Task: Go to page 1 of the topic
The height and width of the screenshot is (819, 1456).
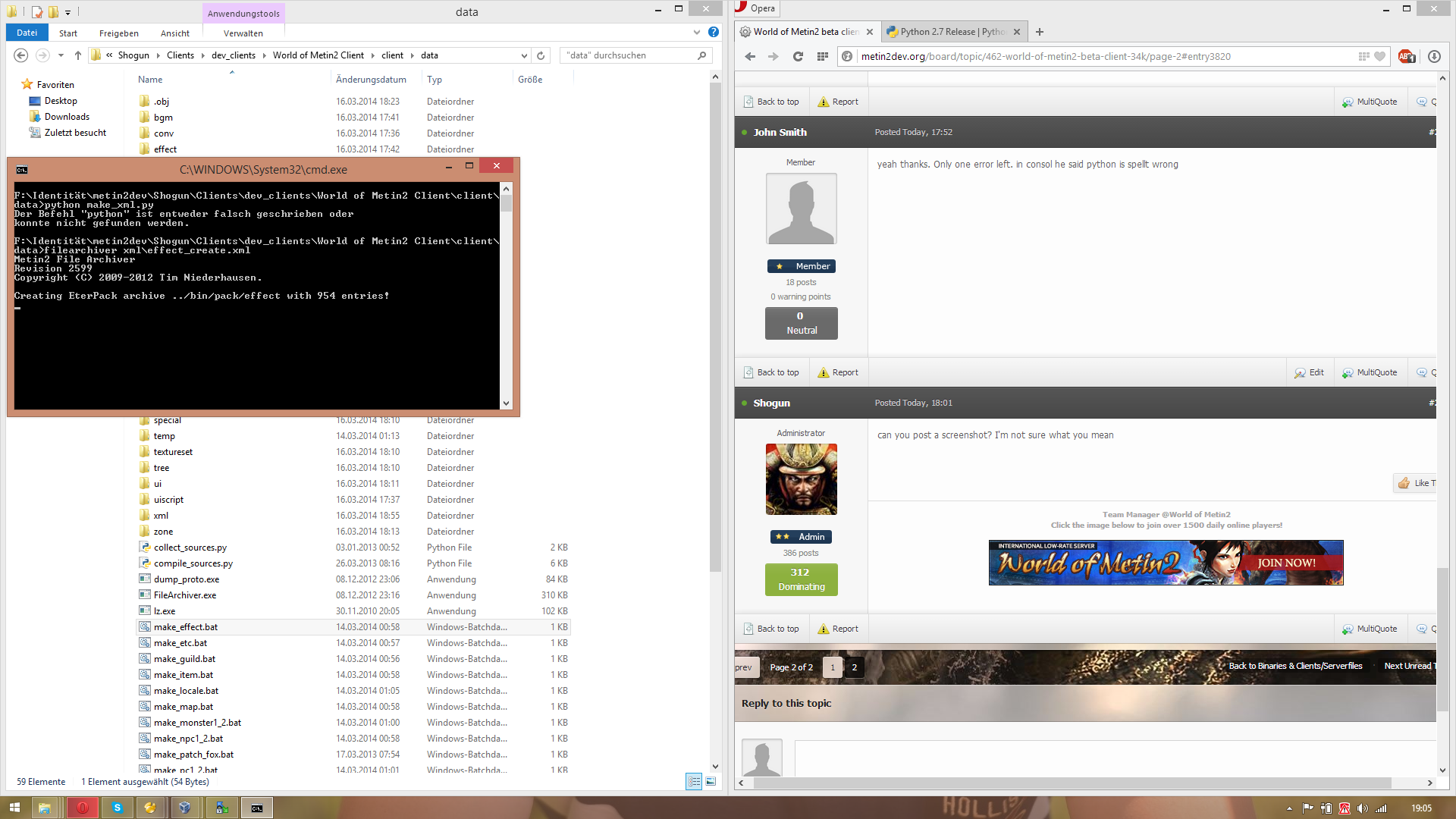Action: click(833, 667)
